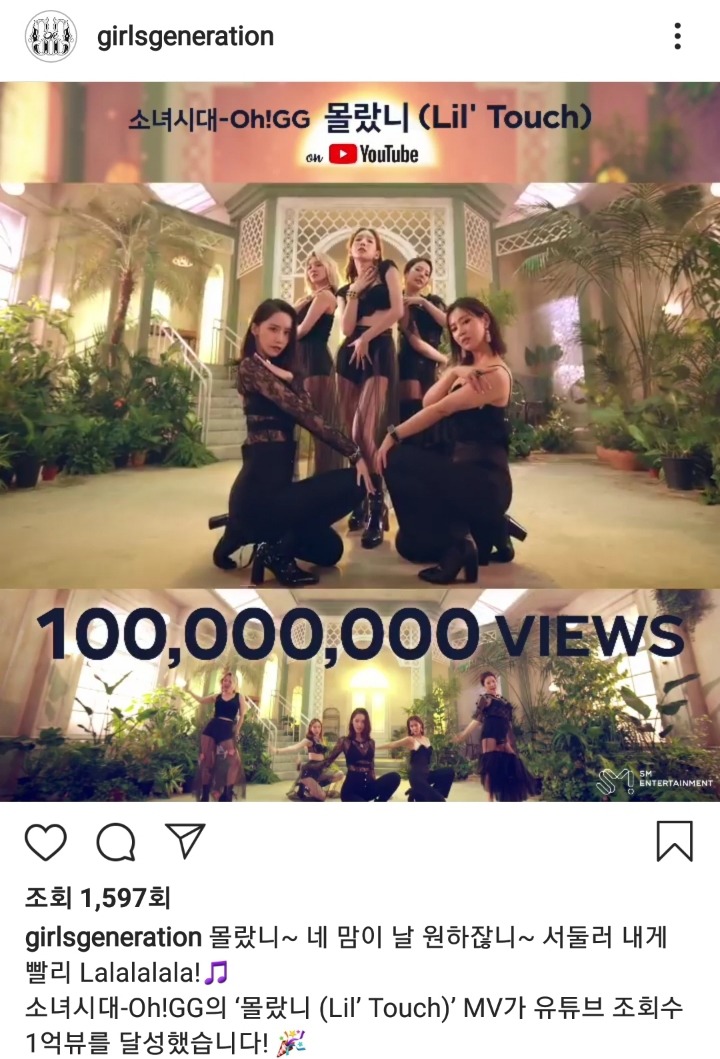Tap the party popper emoji in caption
720x1059 pixels.
[x=292, y=1043]
